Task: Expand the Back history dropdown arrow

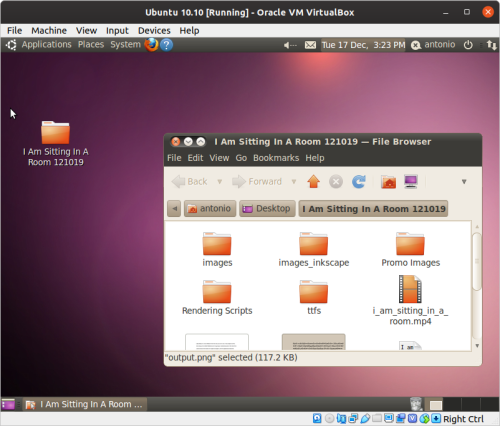Action: tap(220, 182)
